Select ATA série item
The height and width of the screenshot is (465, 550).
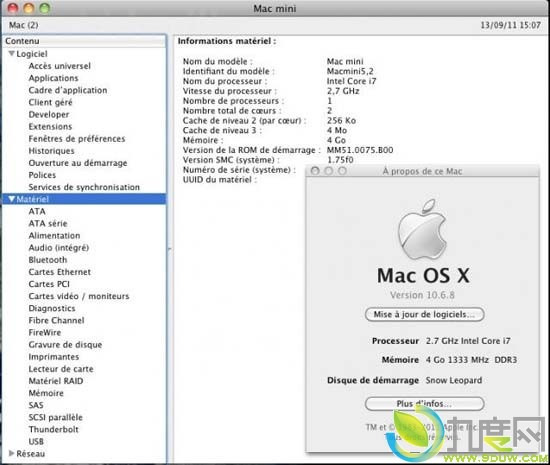click(48, 223)
